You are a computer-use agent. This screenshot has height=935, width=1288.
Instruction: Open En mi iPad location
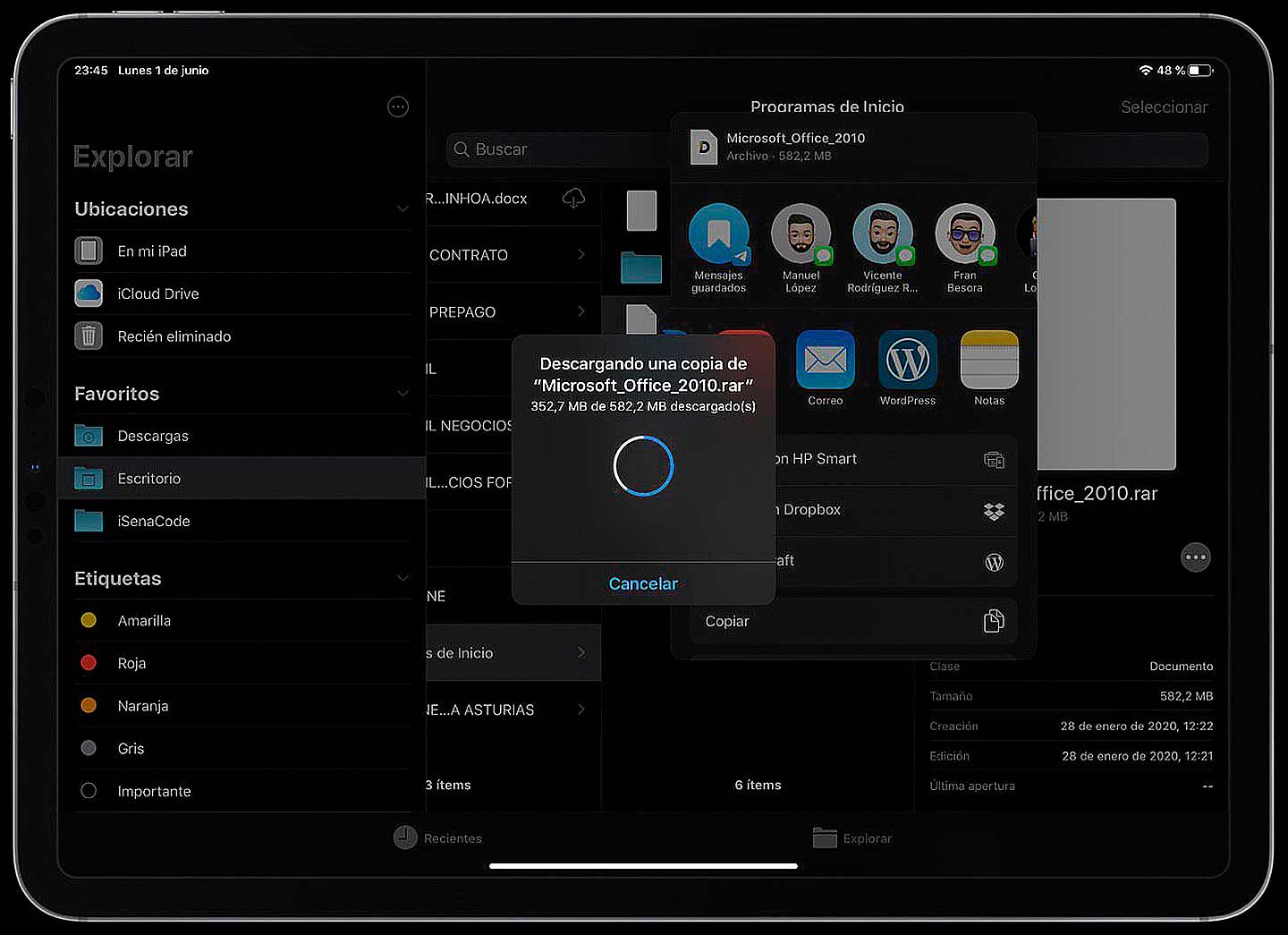click(241, 251)
